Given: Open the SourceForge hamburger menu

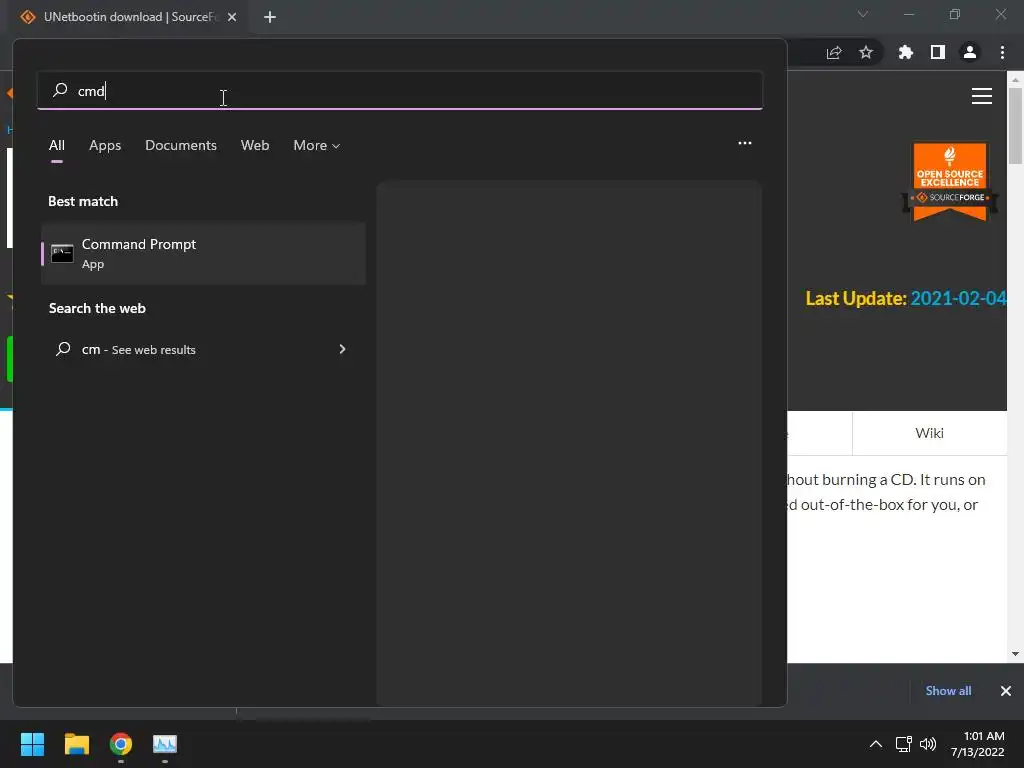Looking at the screenshot, I should (x=982, y=96).
